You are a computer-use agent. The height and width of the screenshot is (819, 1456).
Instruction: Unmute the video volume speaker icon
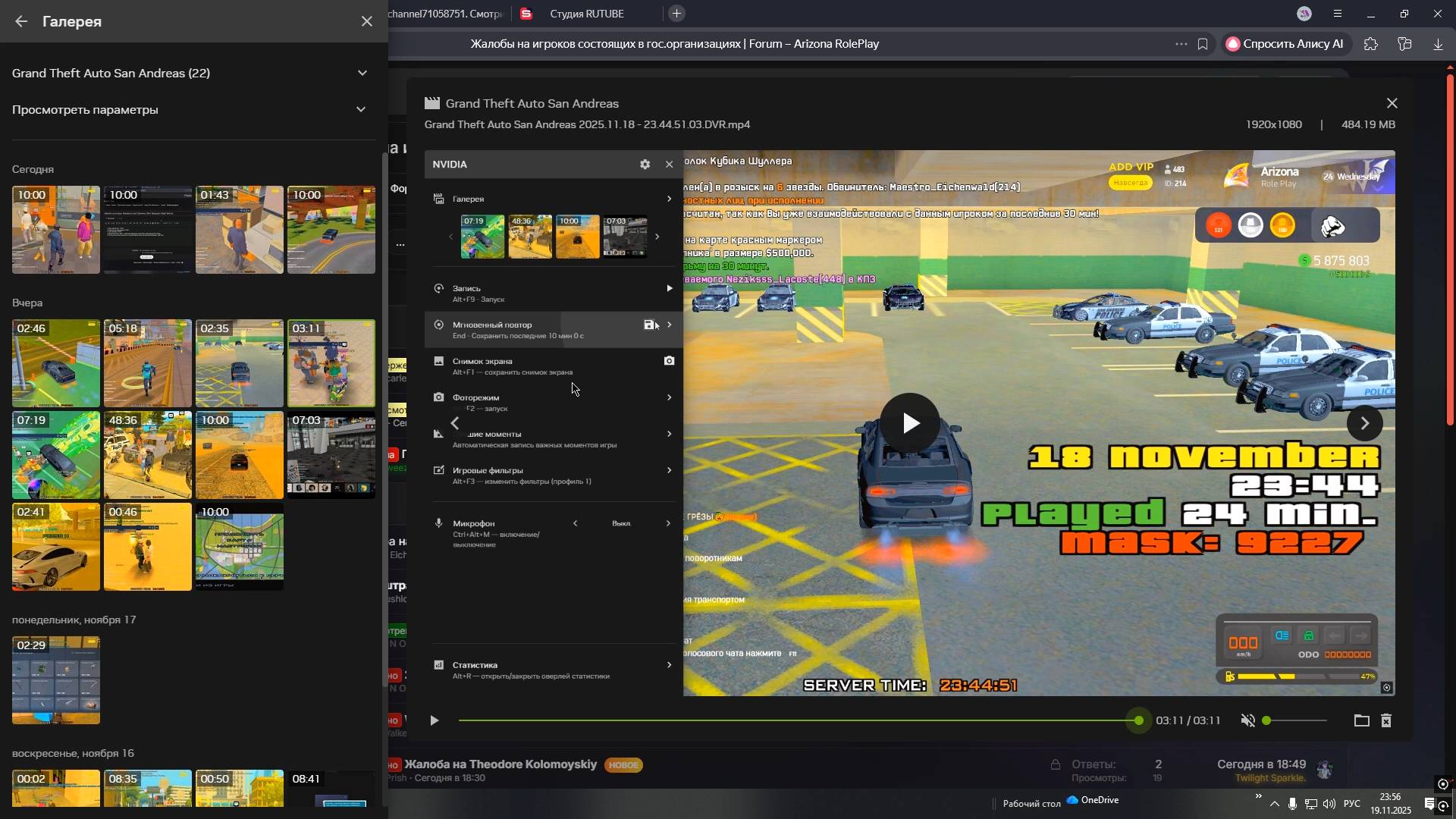pos(1247,720)
